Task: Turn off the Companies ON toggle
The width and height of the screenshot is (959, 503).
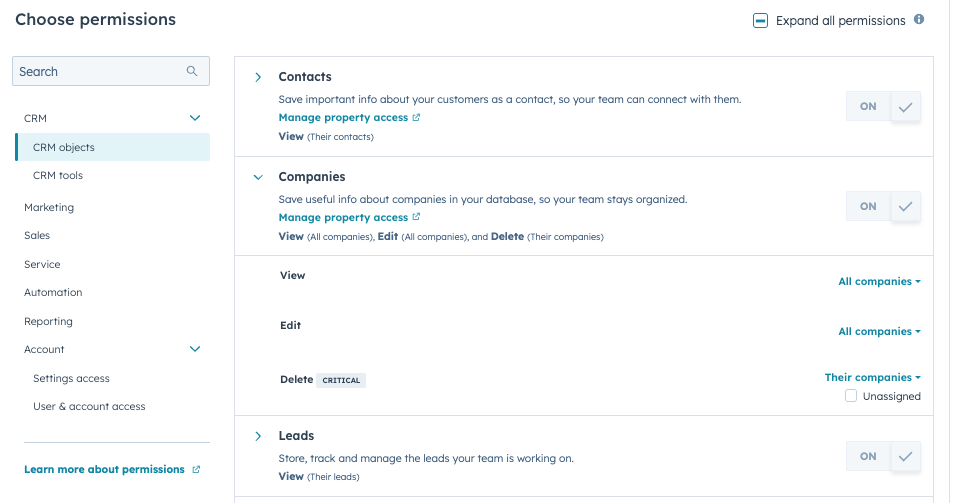Action: (x=883, y=206)
